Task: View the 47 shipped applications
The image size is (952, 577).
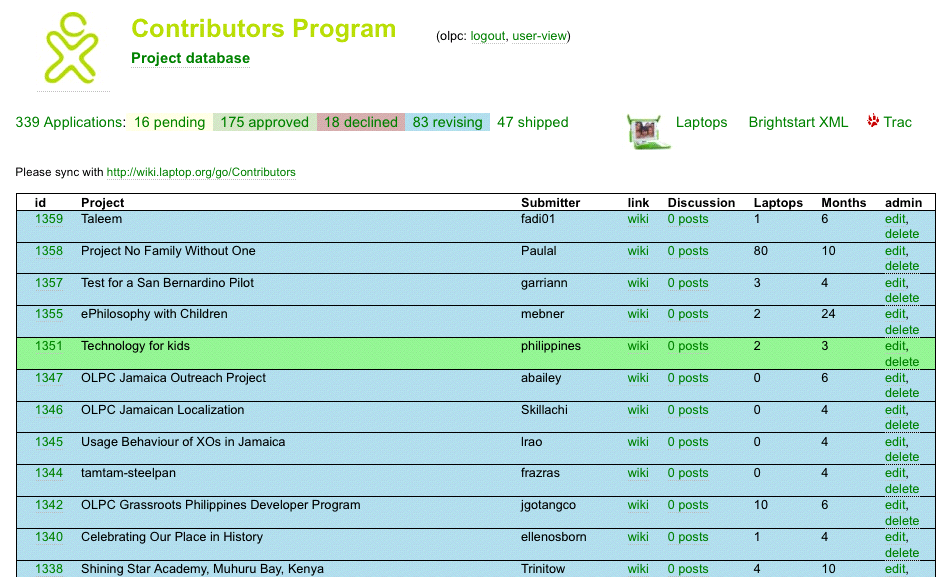Action: tap(532, 122)
